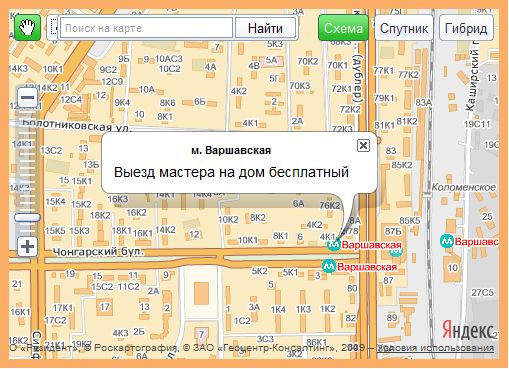Click house label 10C2
The image size is (509, 369).
pos(170,69)
